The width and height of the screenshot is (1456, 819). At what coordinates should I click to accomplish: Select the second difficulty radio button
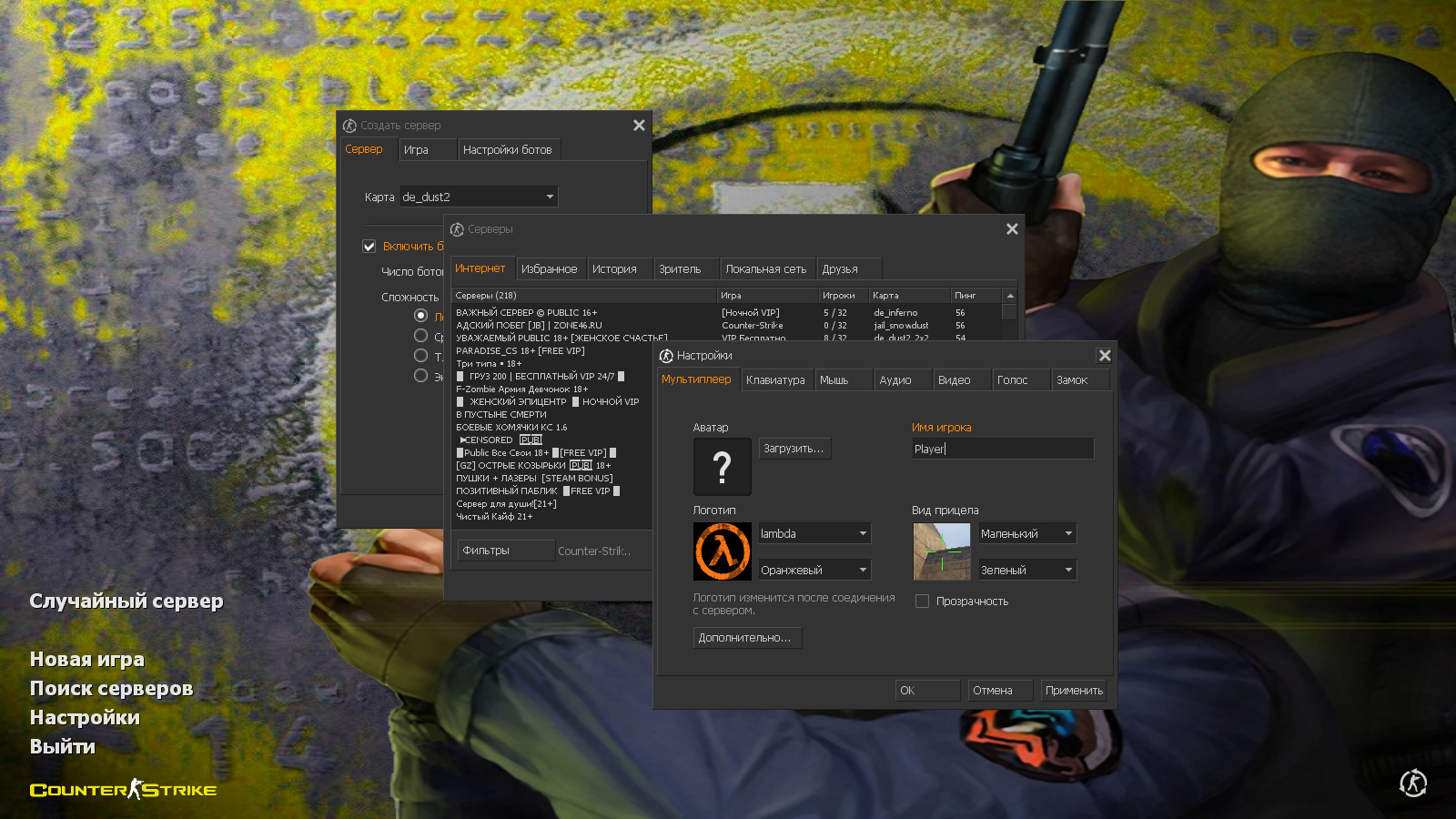pos(420,336)
